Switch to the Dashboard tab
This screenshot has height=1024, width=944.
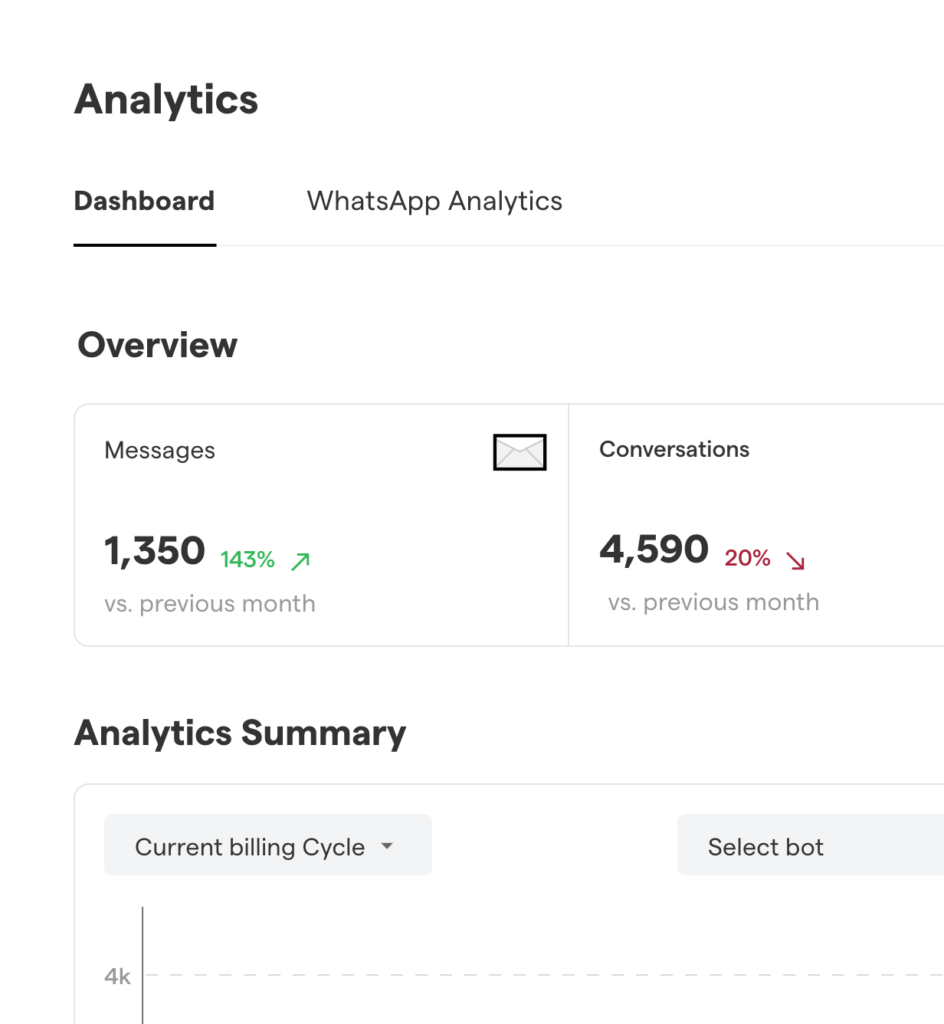[x=144, y=201]
